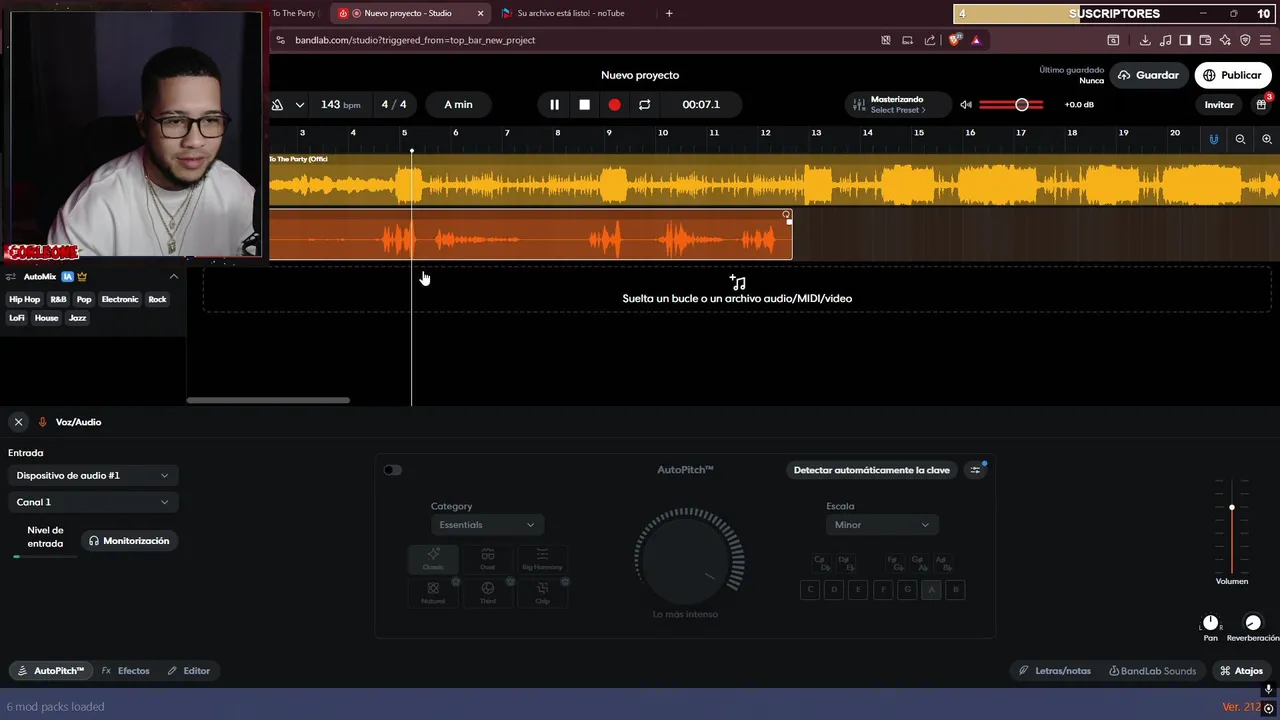The height and width of the screenshot is (720, 1280).
Task: Click timeline ruler at bar 10
Action: (x=662, y=133)
